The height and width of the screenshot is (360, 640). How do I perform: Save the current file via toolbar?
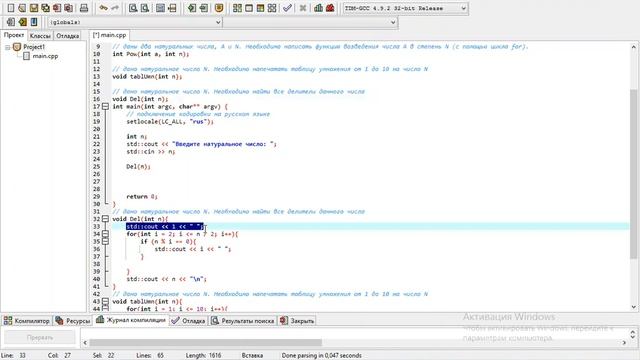[34, 8]
